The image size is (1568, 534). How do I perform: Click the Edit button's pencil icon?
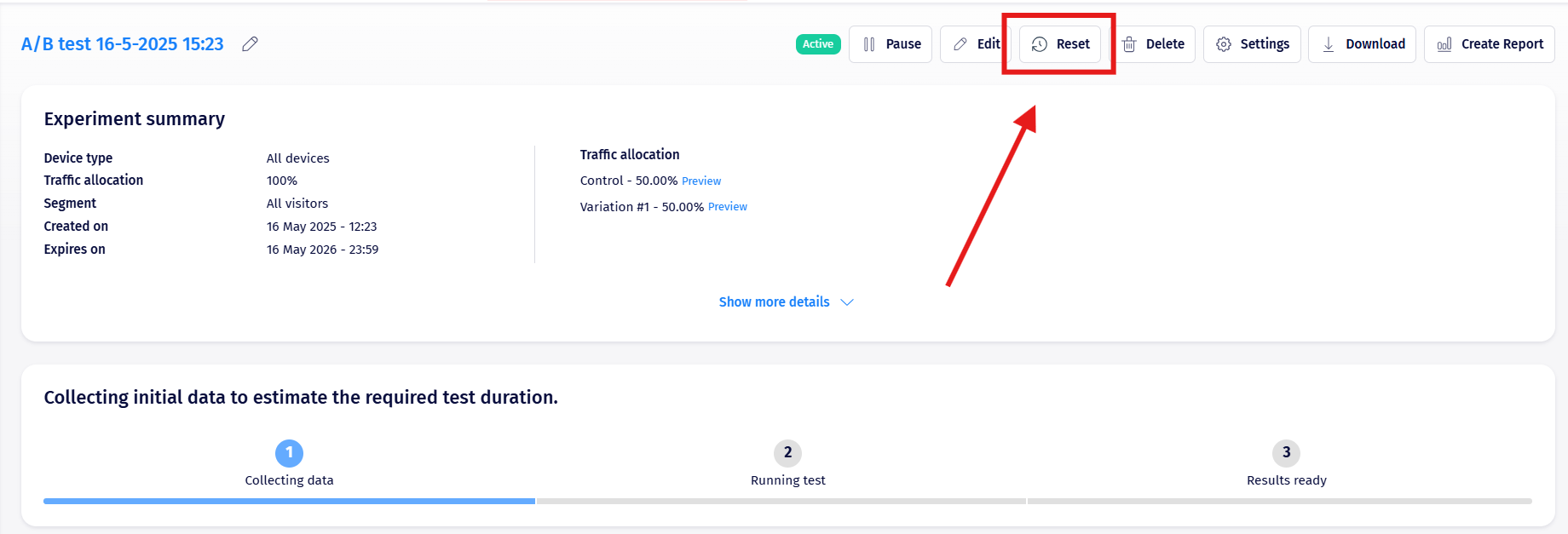click(960, 44)
